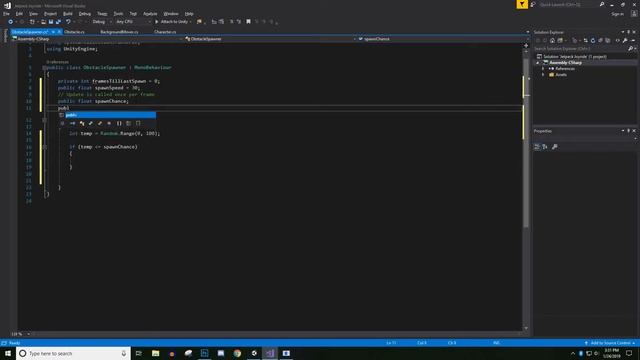
Task: Click the wrench Properties icon in Solution Explorer
Action: [x=625, y=40]
